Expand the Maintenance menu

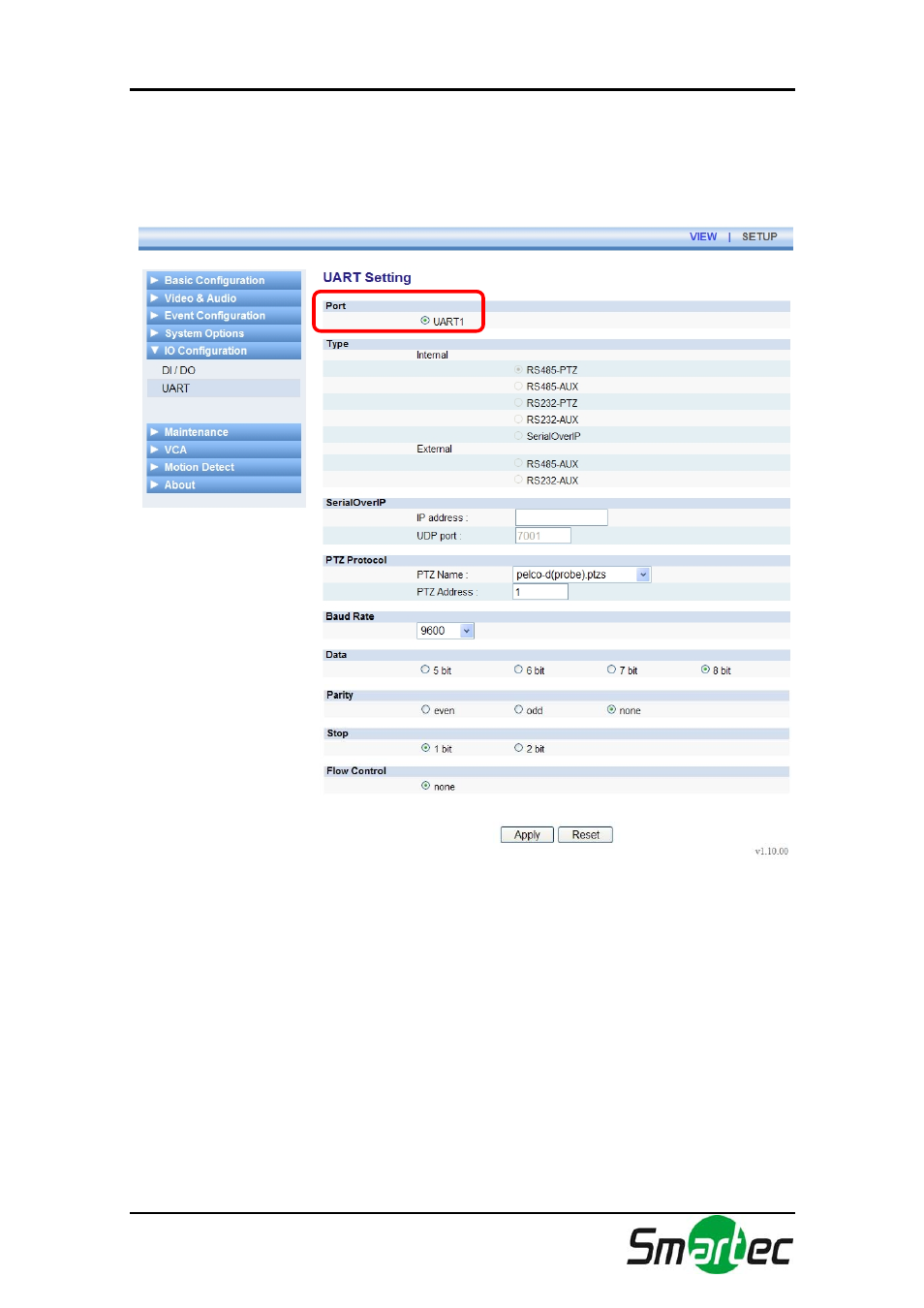[224, 432]
